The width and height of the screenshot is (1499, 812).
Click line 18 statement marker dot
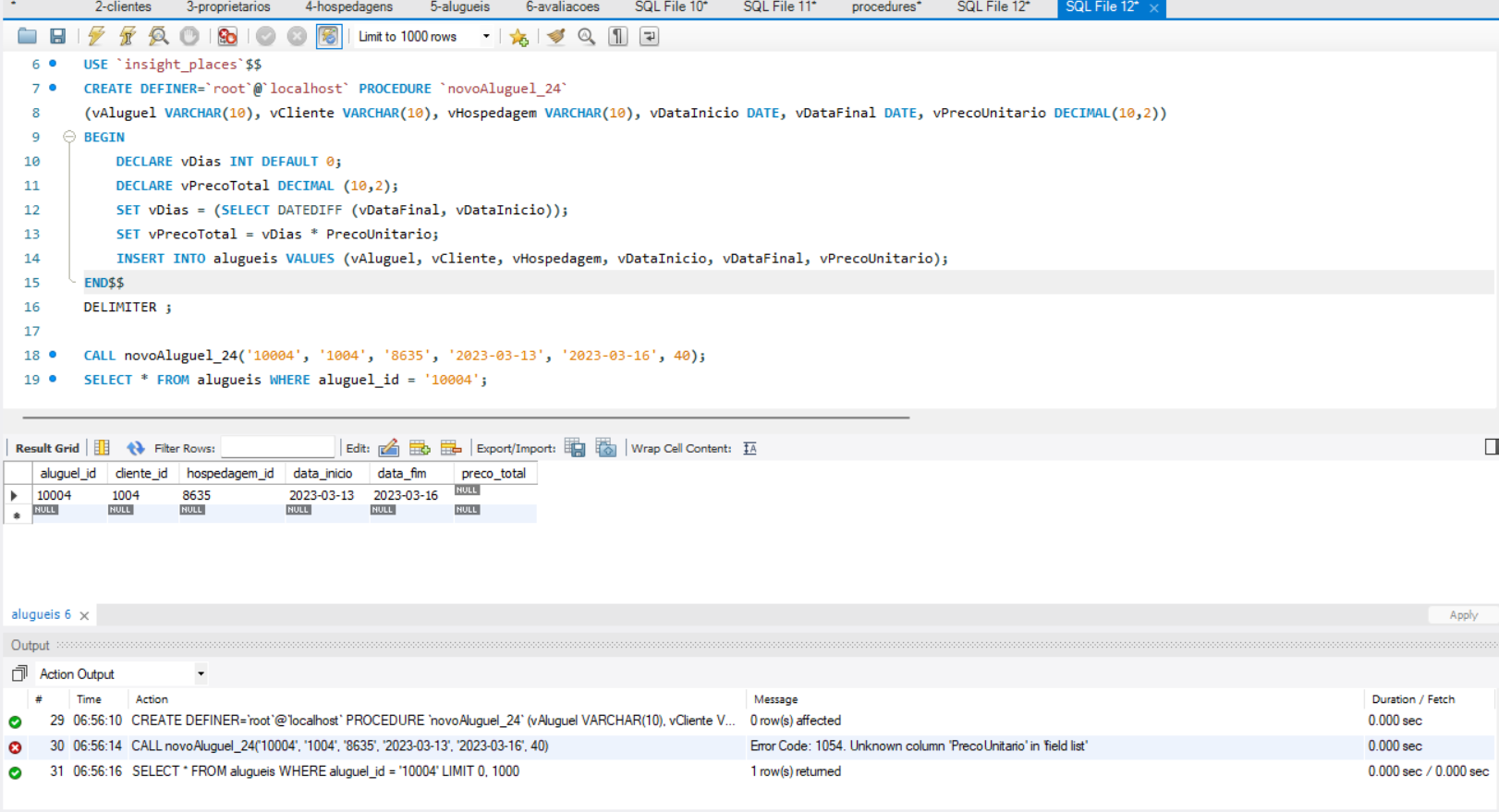click(53, 355)
